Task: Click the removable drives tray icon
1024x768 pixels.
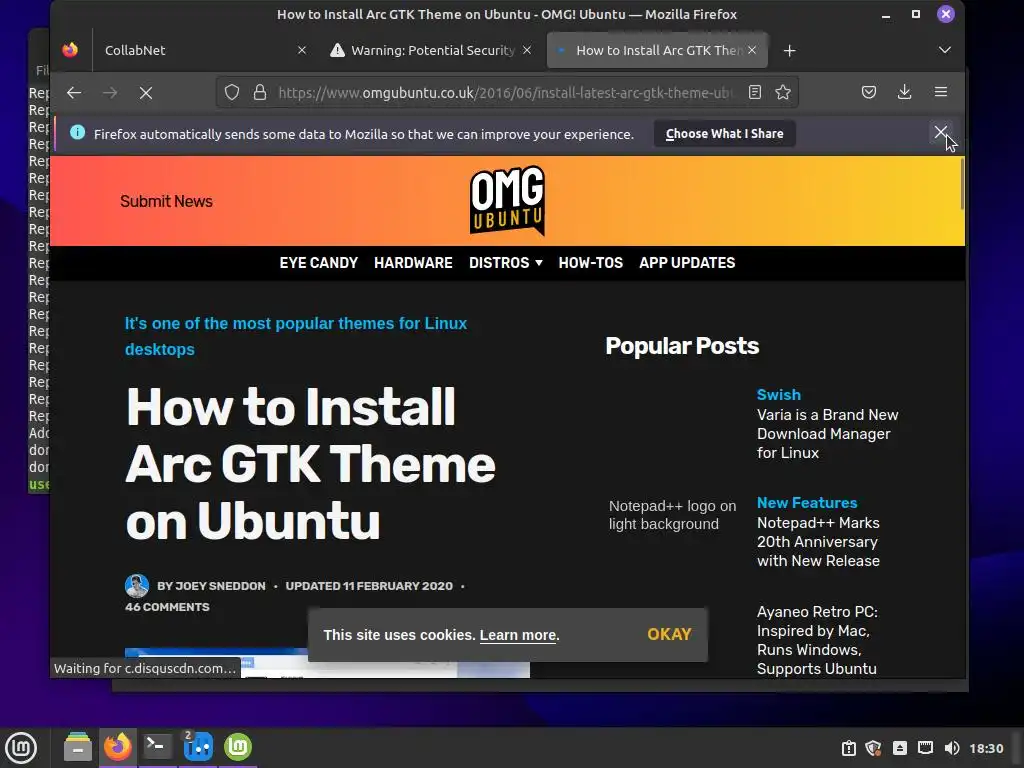Action: pyautogui.click(x=900, y=748)
